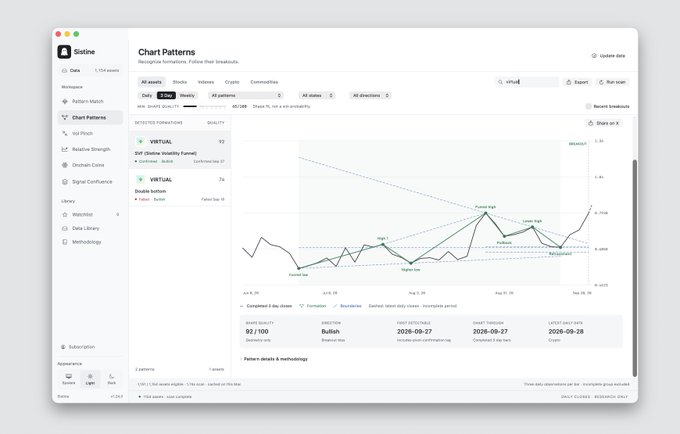Screen dimensions: 680x434
Task: Switch to the Indexes tab
Action: pos(206,82)
